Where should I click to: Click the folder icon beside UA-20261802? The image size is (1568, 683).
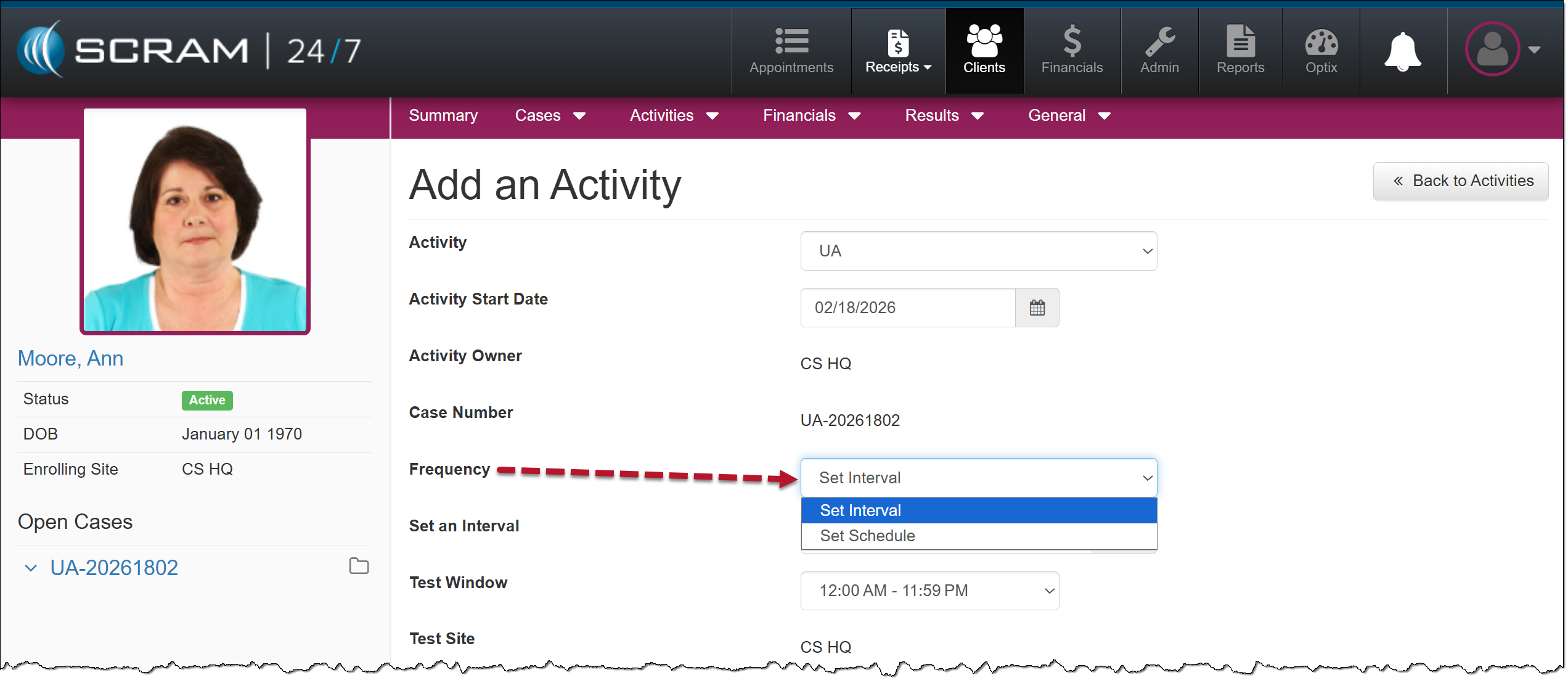click(x=359, y=566)
